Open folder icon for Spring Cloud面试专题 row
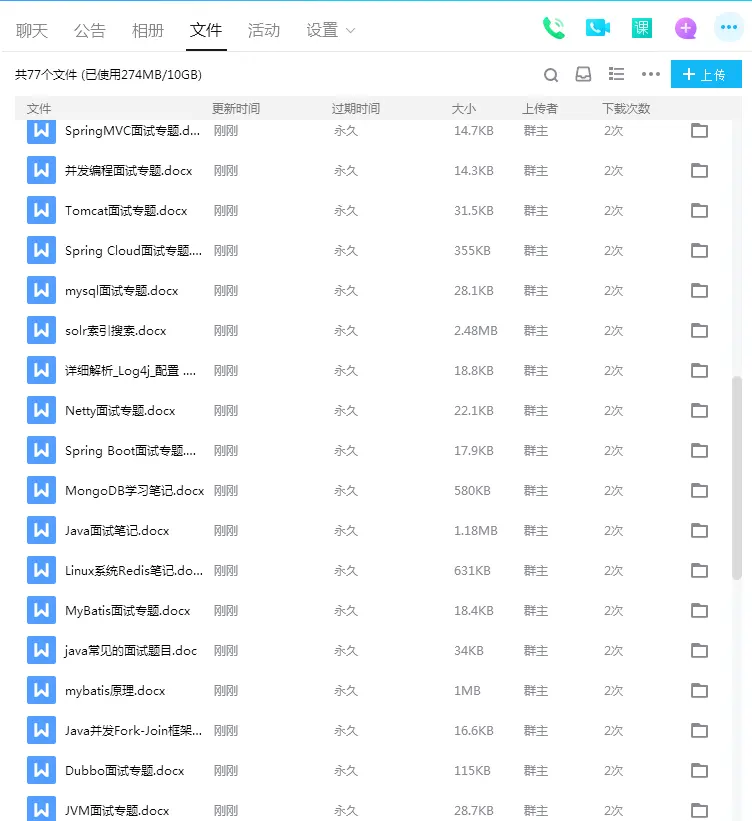Screen dimensions: 752x821 tap(699, 250)
